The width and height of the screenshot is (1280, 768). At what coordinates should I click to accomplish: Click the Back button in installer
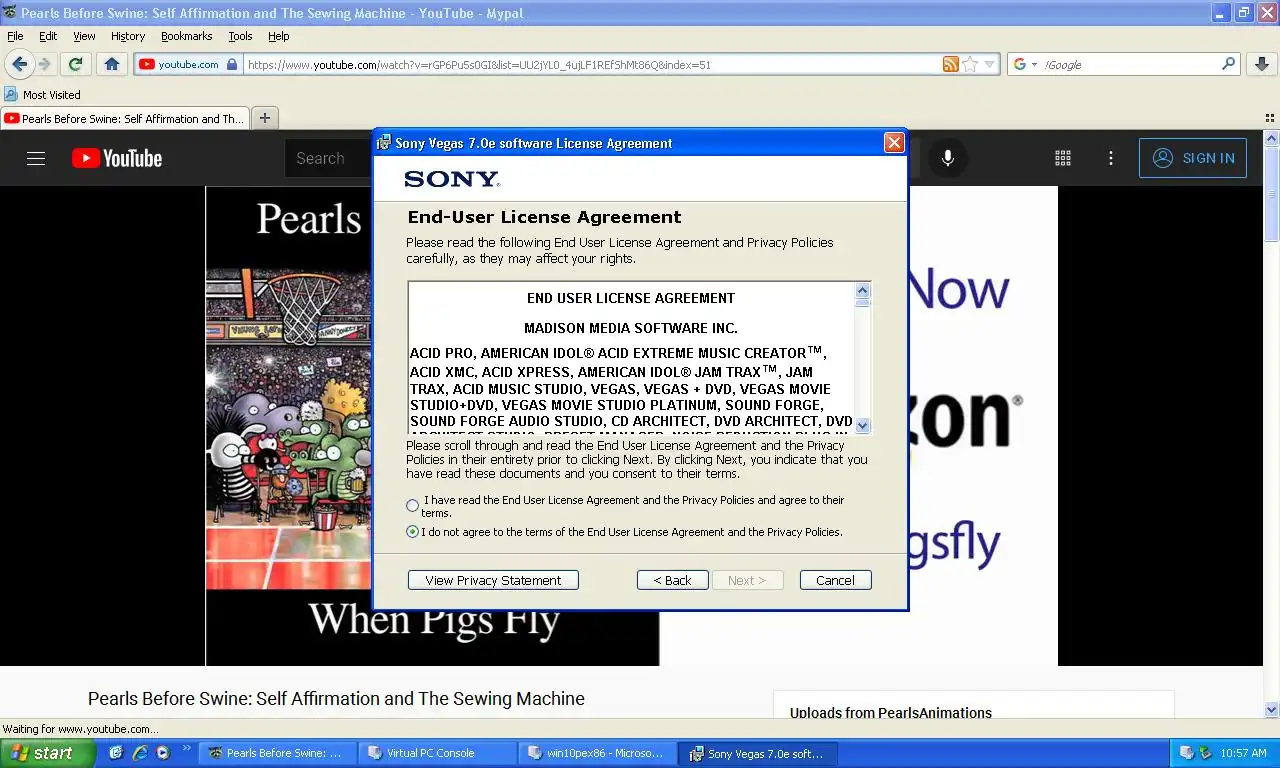tap(673, 580)
